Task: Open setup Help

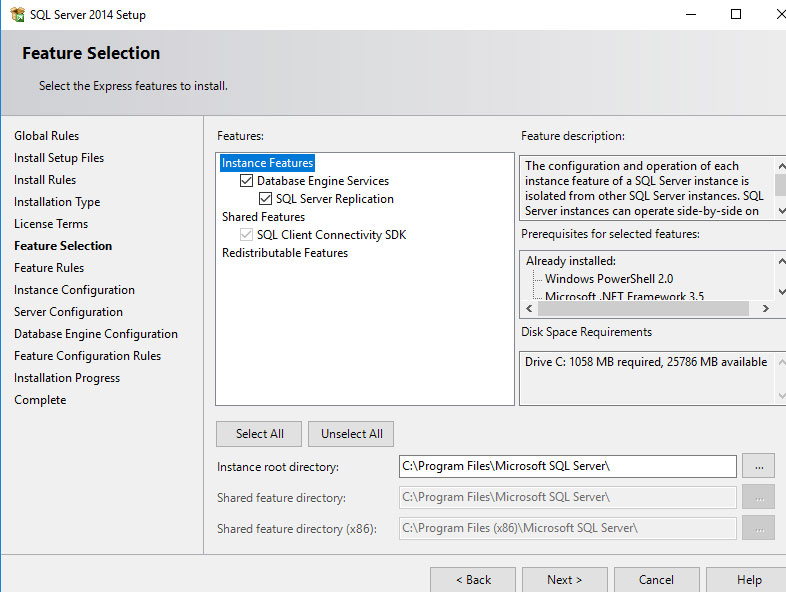Action: click(x=748, y=579)
